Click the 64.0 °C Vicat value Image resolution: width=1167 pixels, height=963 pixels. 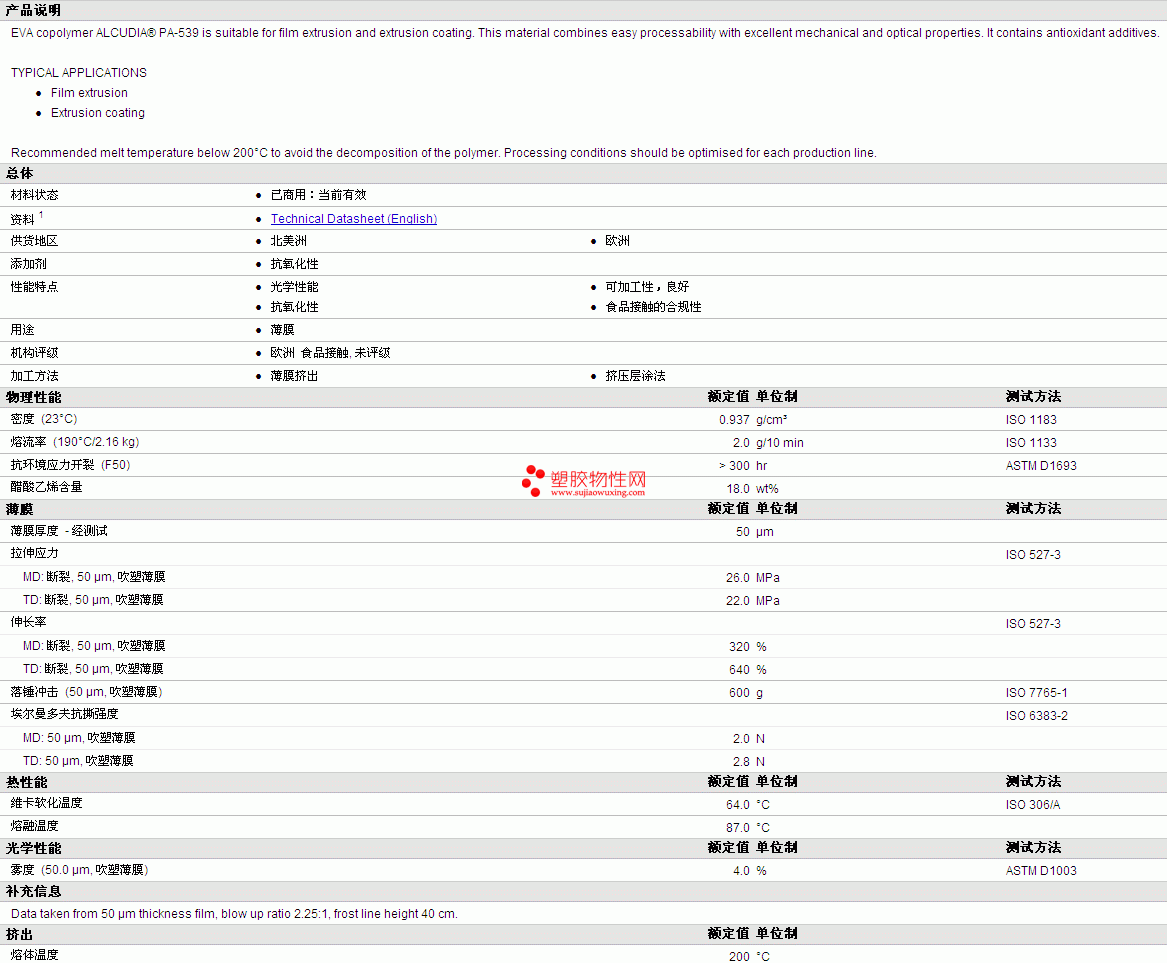coord(748,805)
